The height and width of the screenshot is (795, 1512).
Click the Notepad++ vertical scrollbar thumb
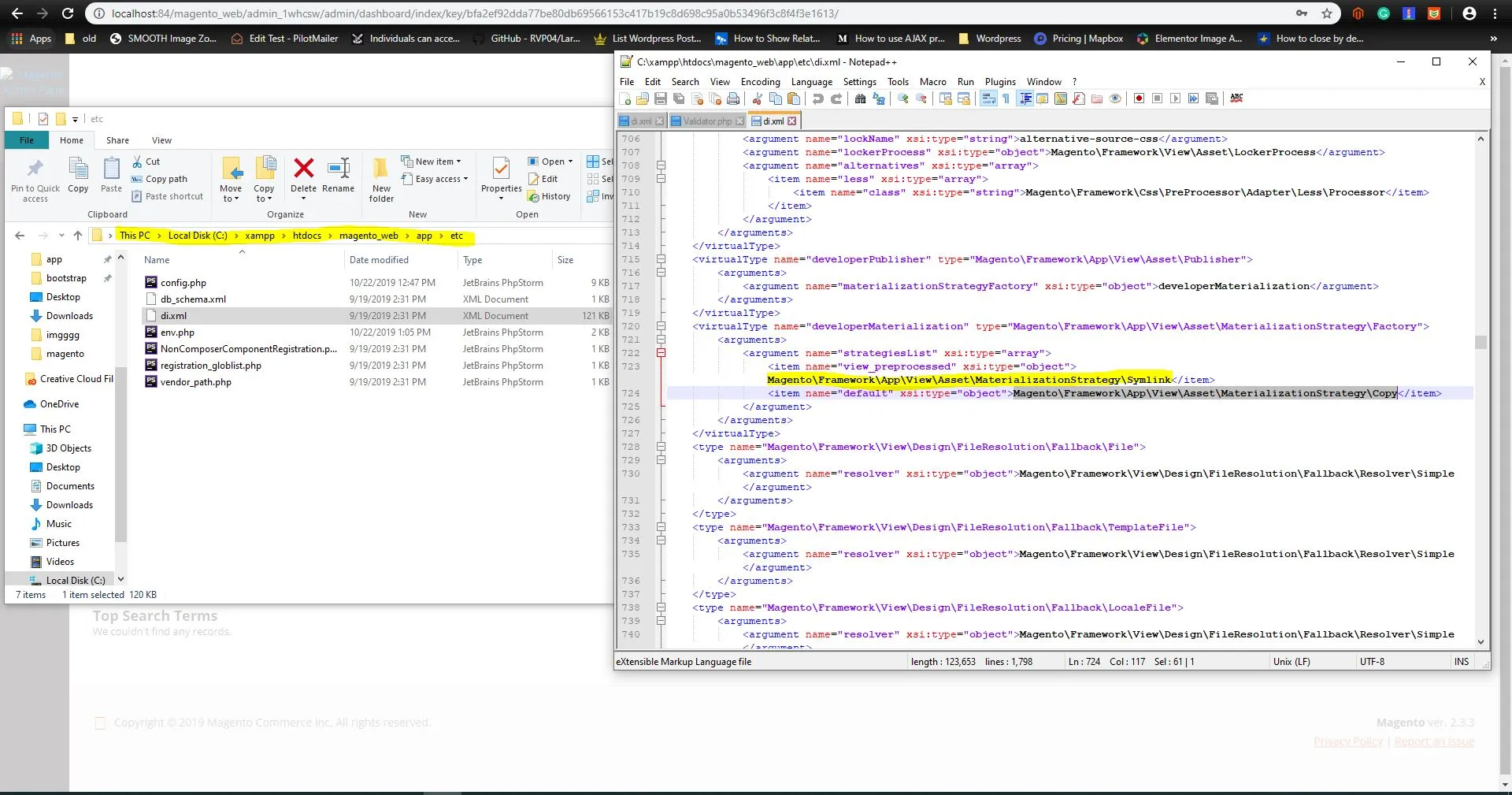(1480, 342)
